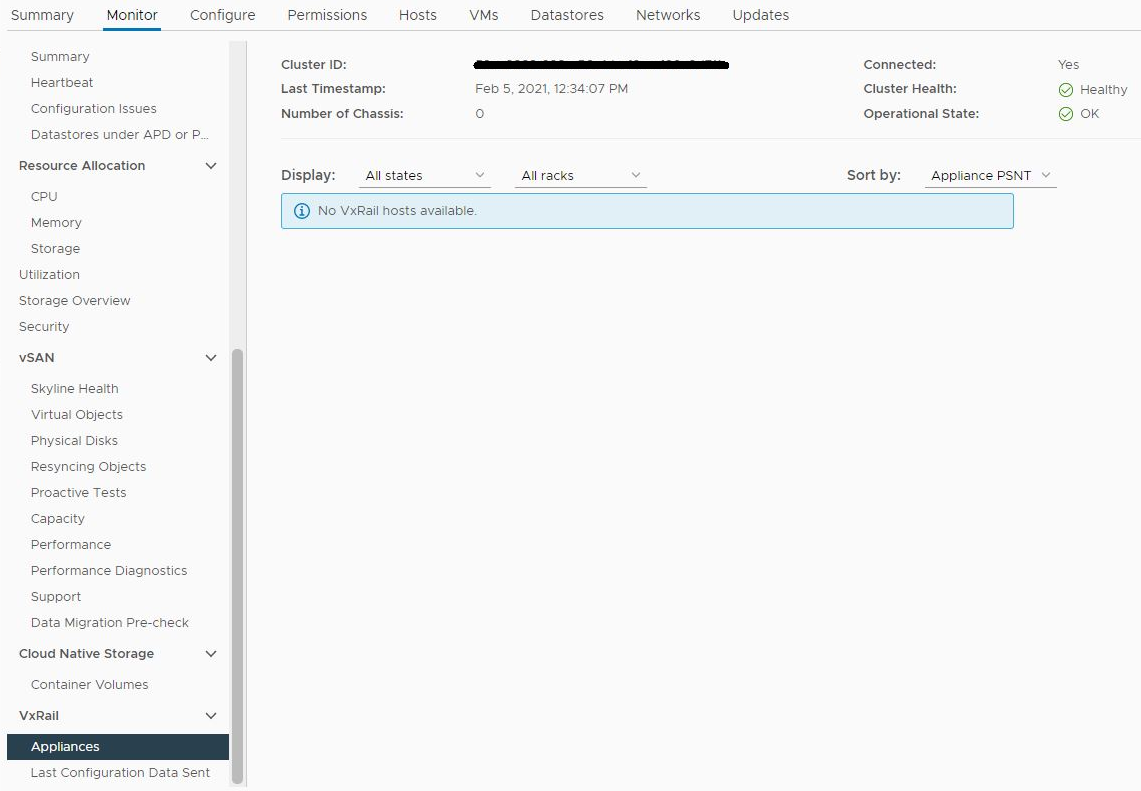Select the Monitor tab
The height and width of the screenshot is (791, 1141).
tap(132, 15)
